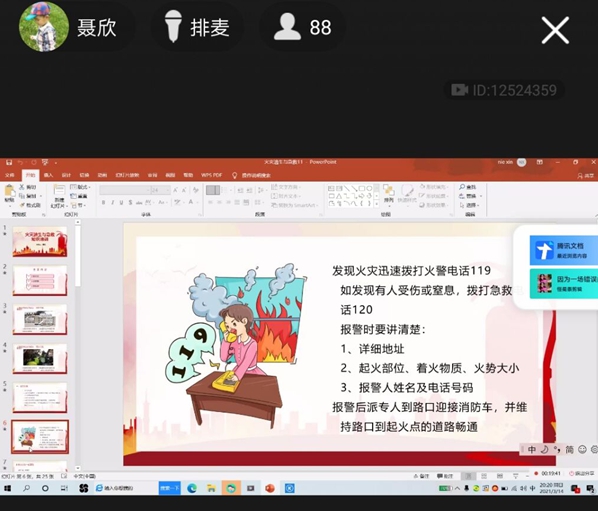Open host 聂欣's avatar profile
598x511 pixels.
[43, 27]
